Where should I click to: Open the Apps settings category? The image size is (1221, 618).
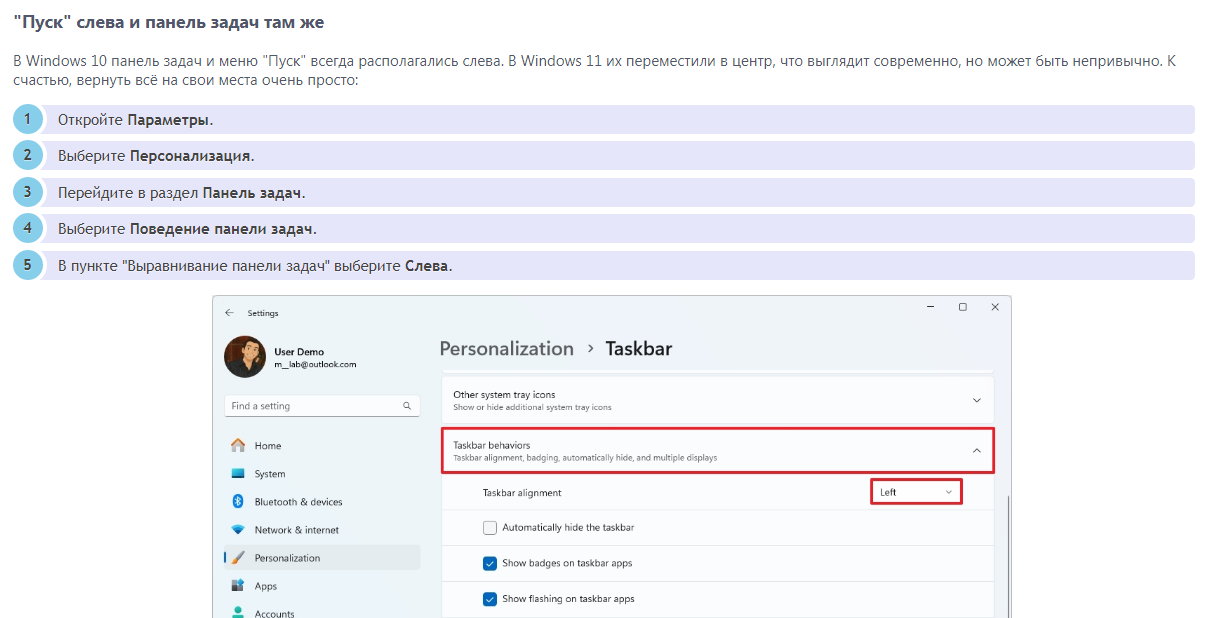click(265, 586)
